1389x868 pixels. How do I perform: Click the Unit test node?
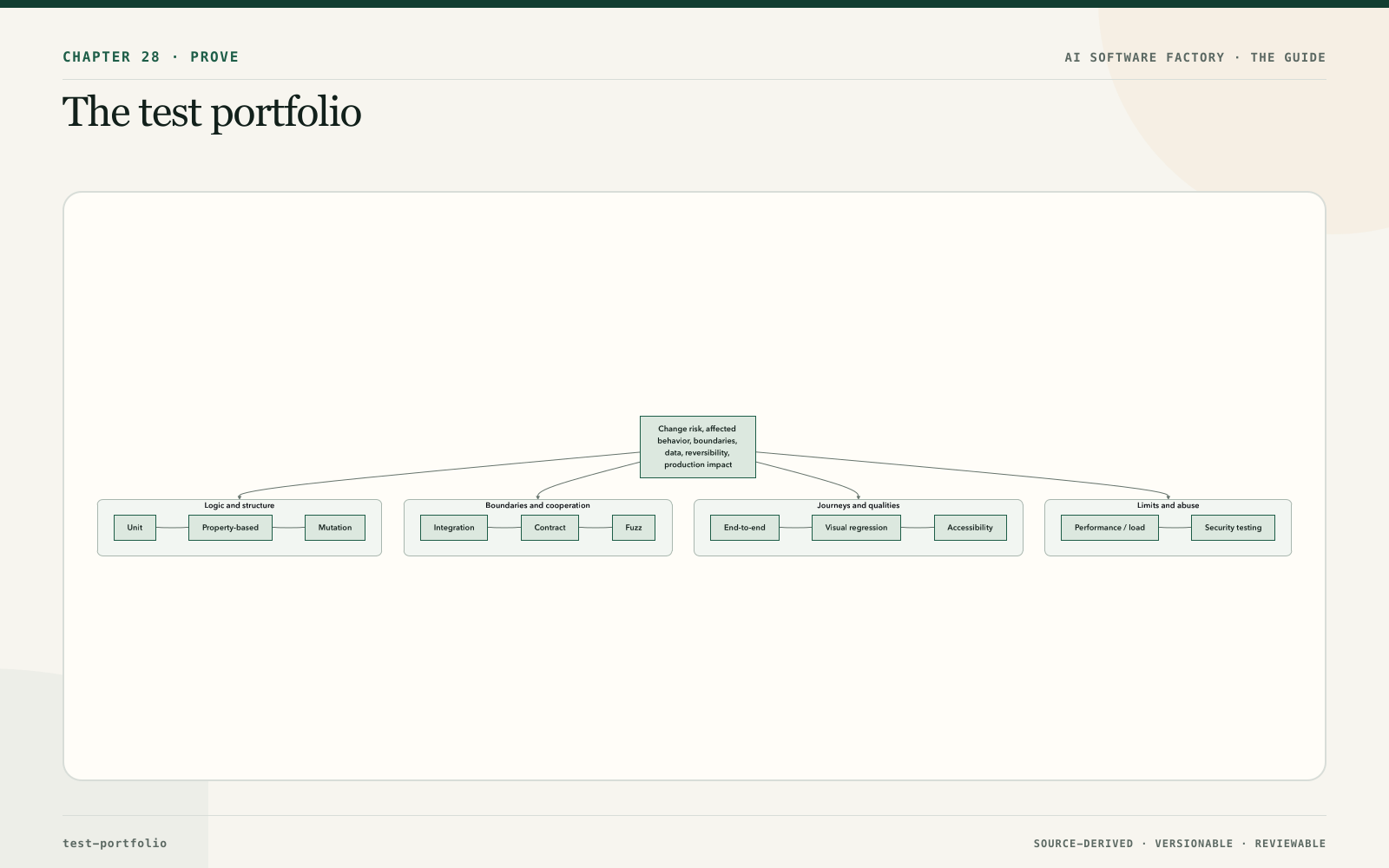click(x=135, y=528)
